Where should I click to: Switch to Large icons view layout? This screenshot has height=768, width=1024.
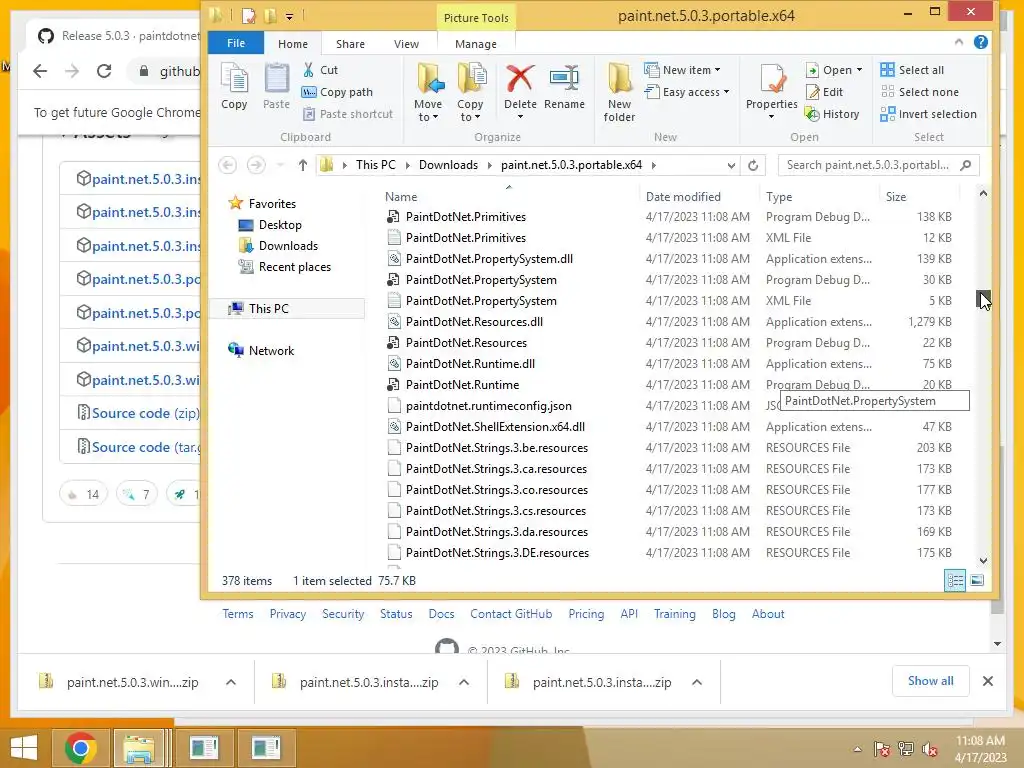click(x=977, y=581)
